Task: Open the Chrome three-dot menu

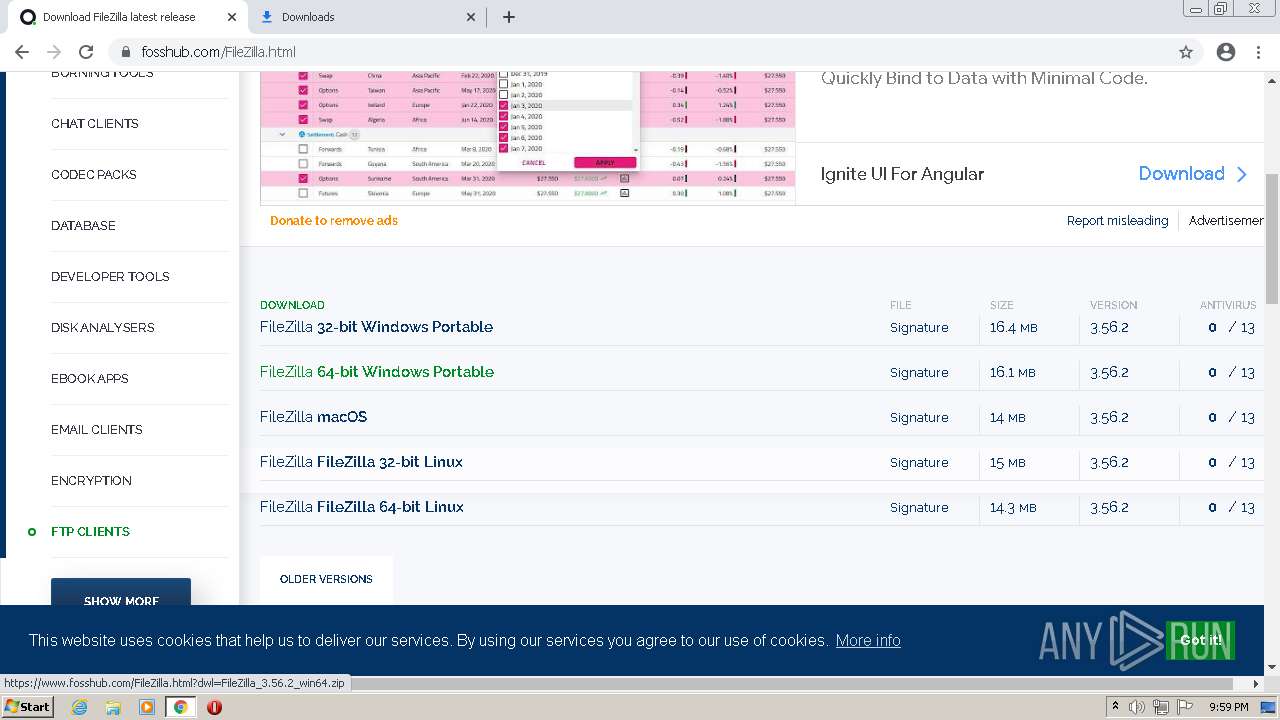Action: [1258, 52]
